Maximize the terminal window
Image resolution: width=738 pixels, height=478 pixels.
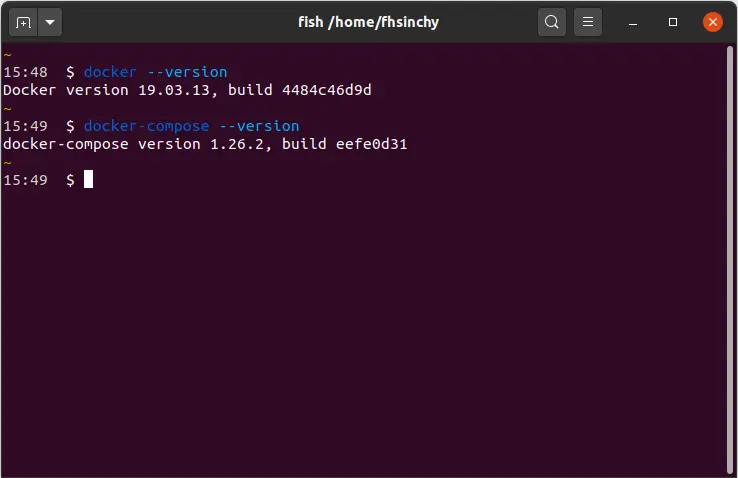pyautogui.click(x=673, y=22)
